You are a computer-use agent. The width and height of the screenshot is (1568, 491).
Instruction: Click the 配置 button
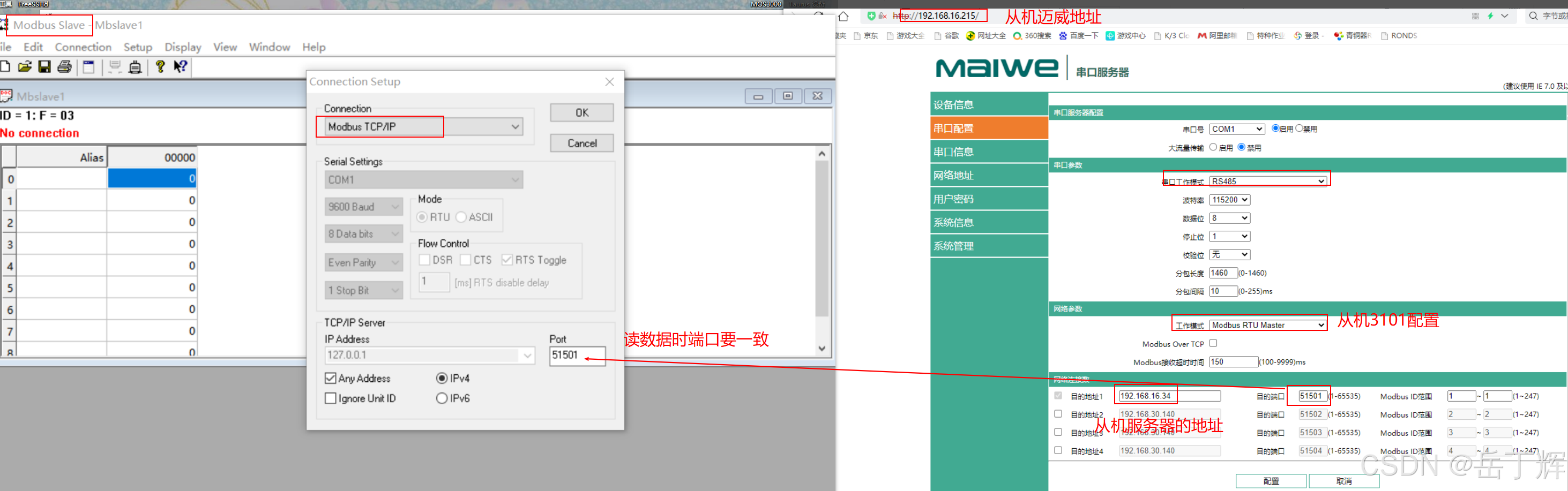pyautogui.click(x=1271, y=481)
